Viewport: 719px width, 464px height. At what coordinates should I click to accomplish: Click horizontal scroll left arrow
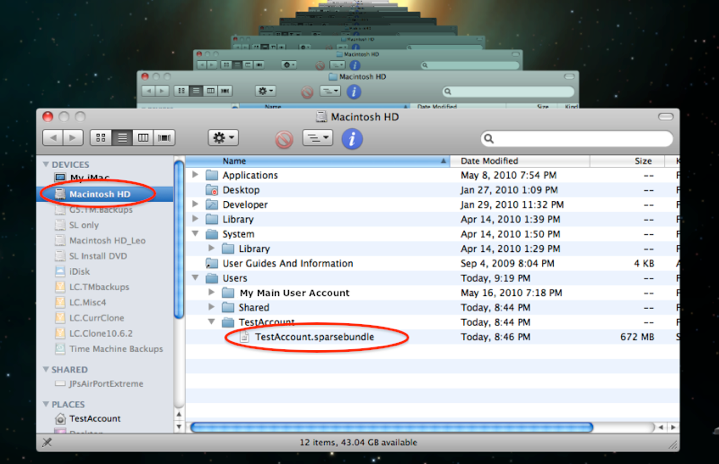point(661,427)
